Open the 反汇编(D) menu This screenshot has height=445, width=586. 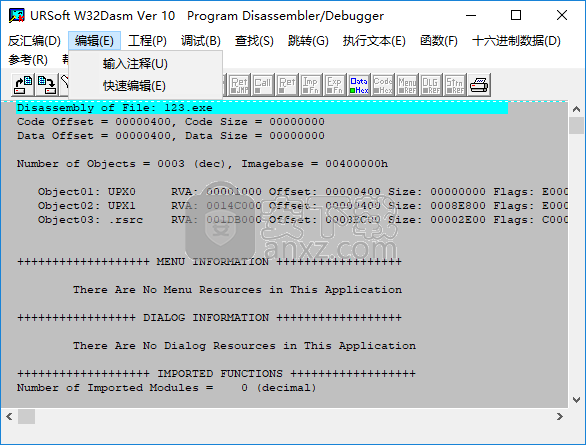click(34, 40)
